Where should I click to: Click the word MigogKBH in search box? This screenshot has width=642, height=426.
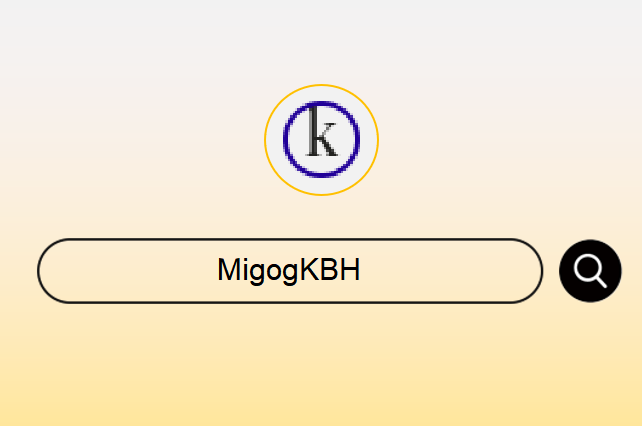pos(289,270)
